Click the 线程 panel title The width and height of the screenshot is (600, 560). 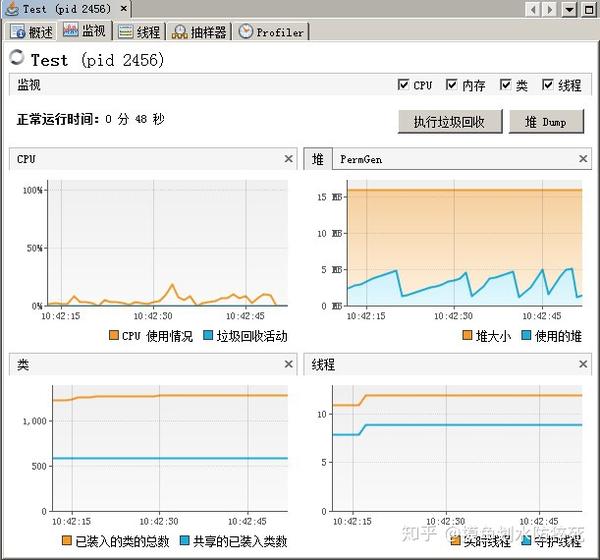pos(323,364)
